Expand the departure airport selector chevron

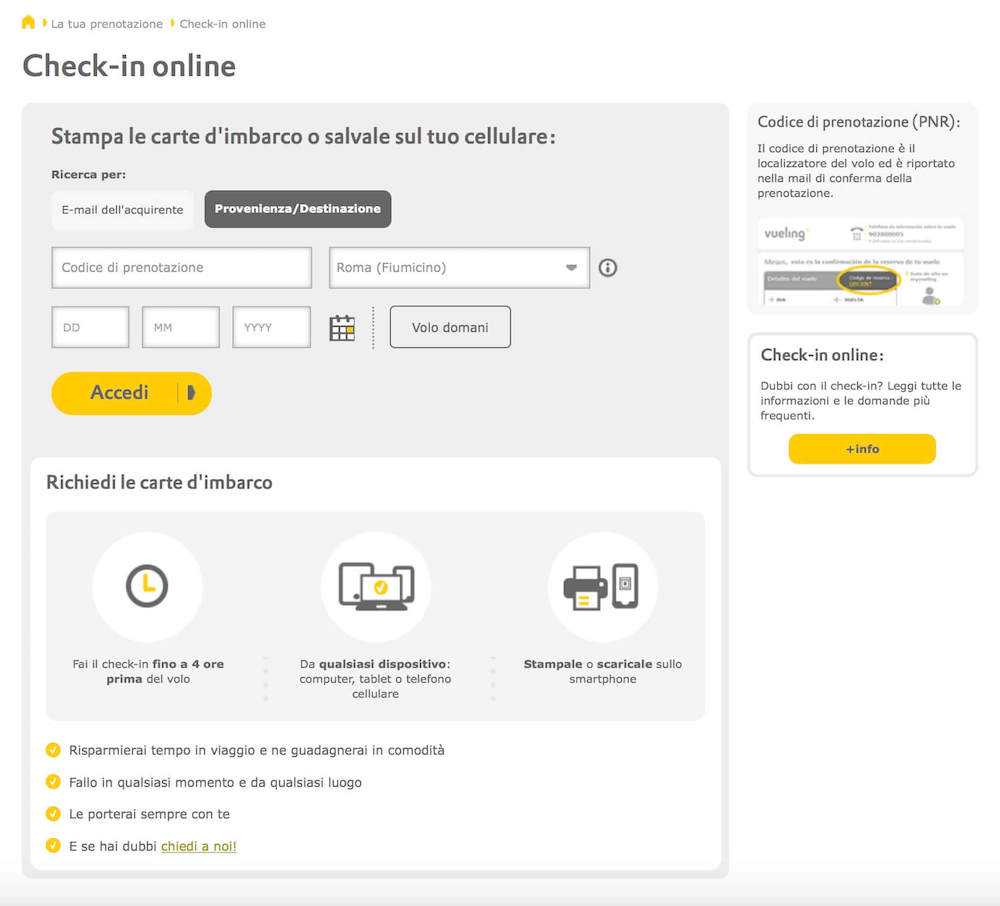[571, 267]
